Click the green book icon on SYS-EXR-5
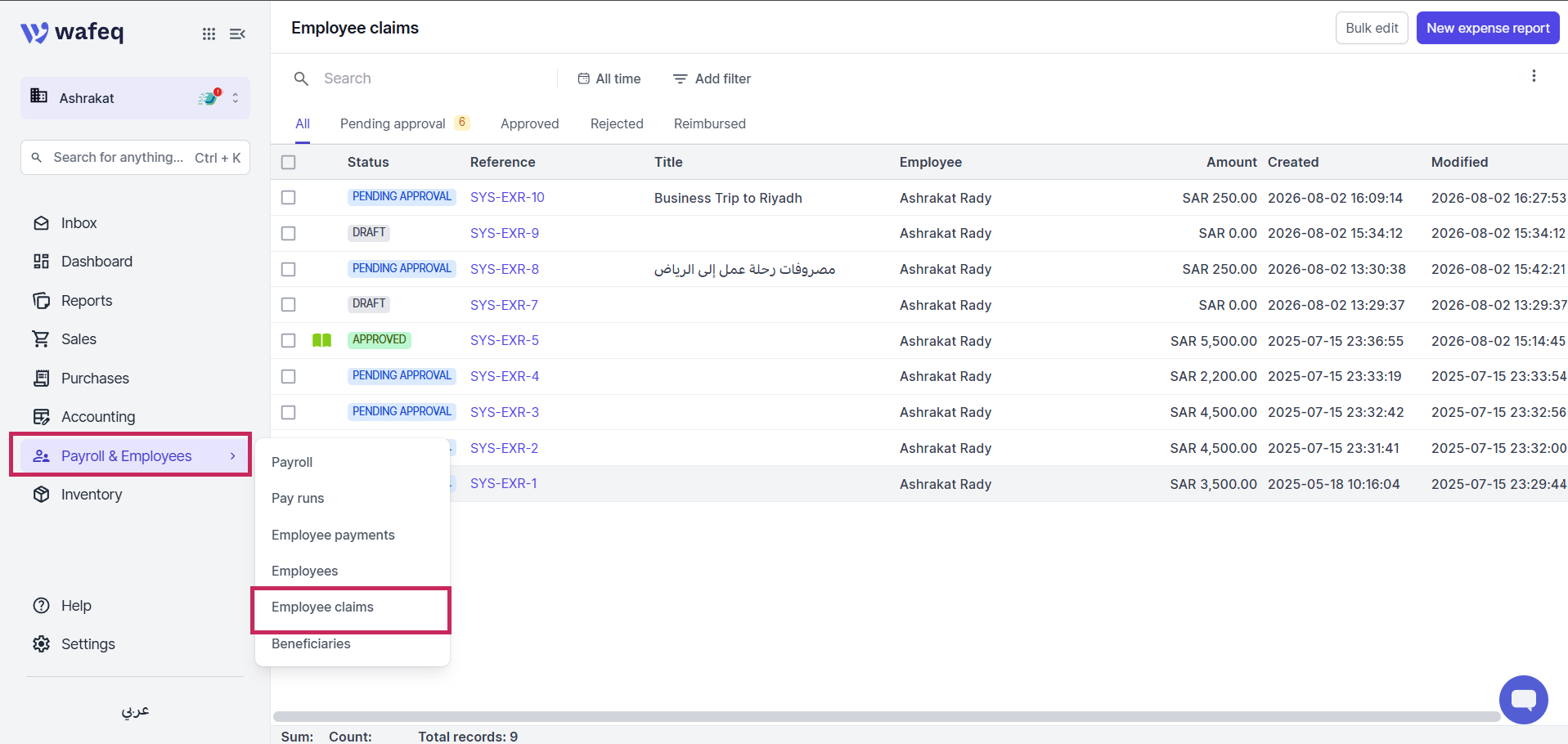This screenshot has width=1568, height=744. tap(321, 340)
